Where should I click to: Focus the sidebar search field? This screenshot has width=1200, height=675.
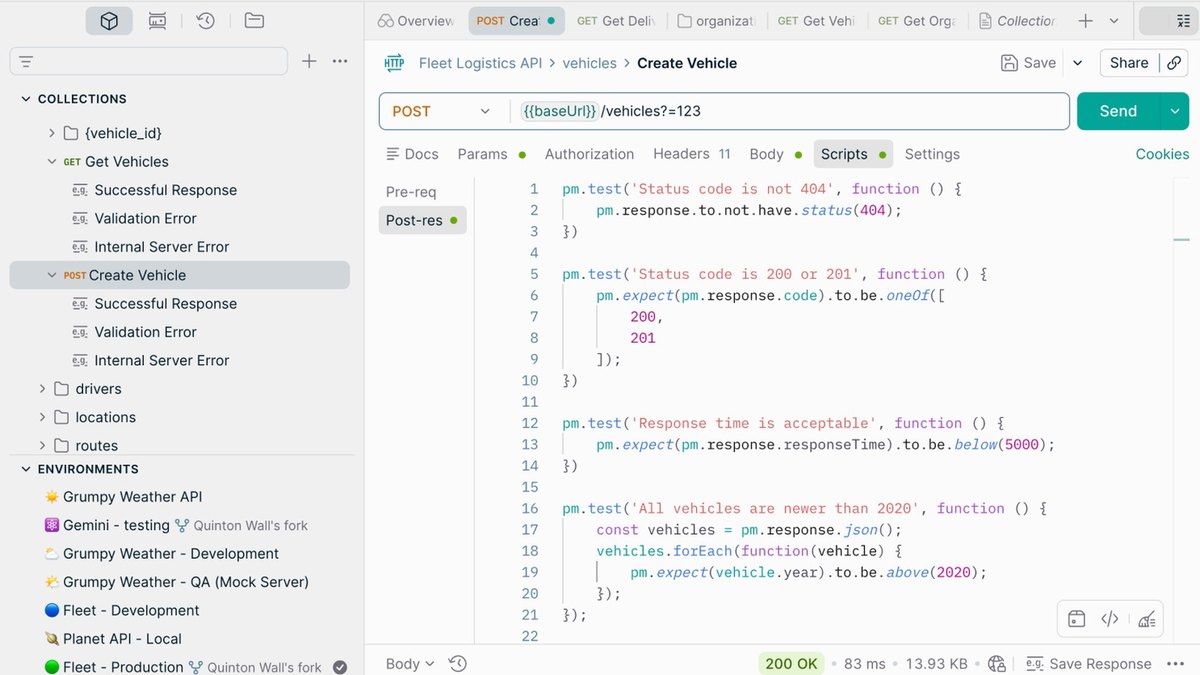(x=149, y=62)
